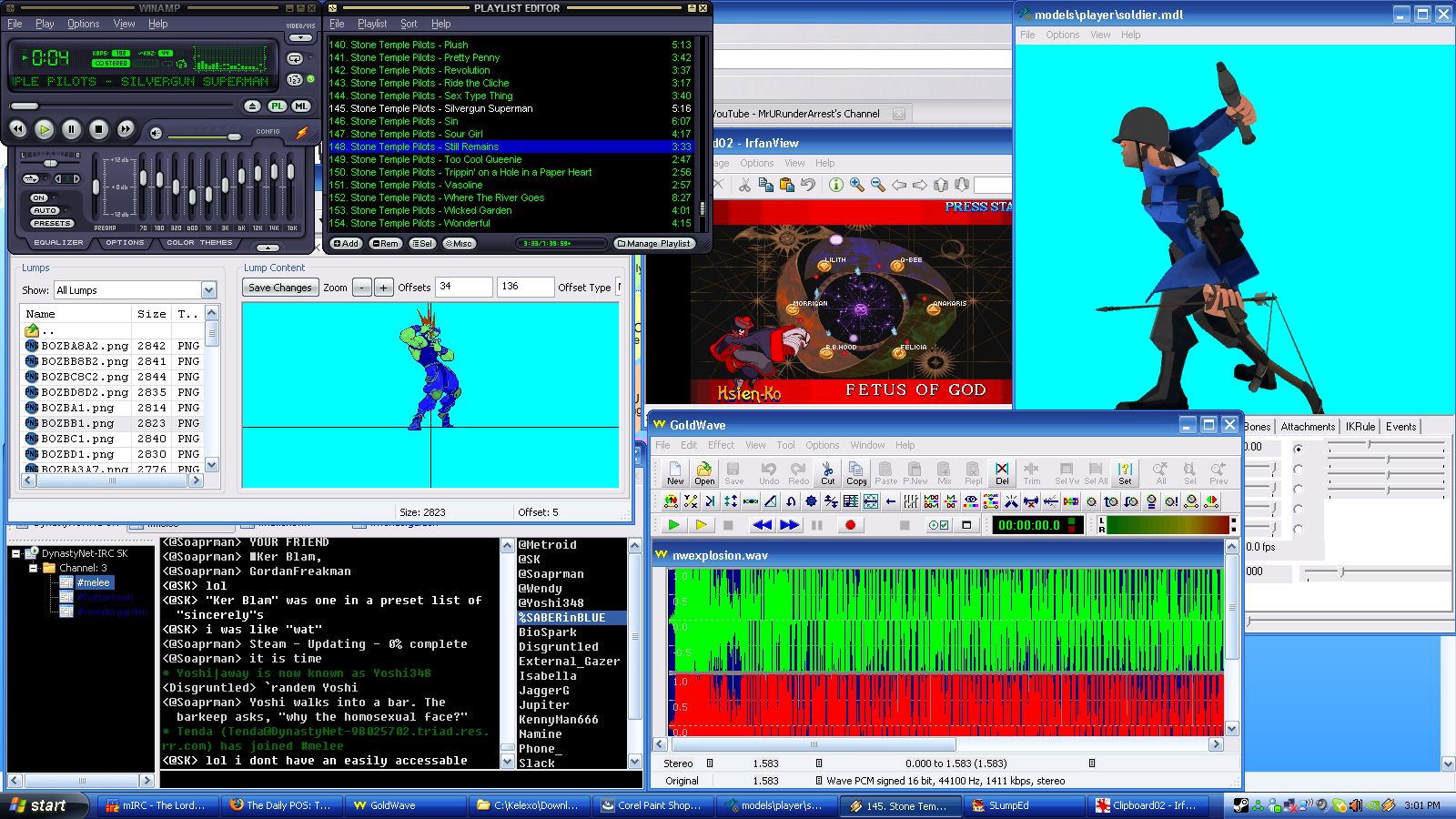Skip to next track in Winamp
1456x819 pixels.
pyautogui.click(x=126, y=129)
